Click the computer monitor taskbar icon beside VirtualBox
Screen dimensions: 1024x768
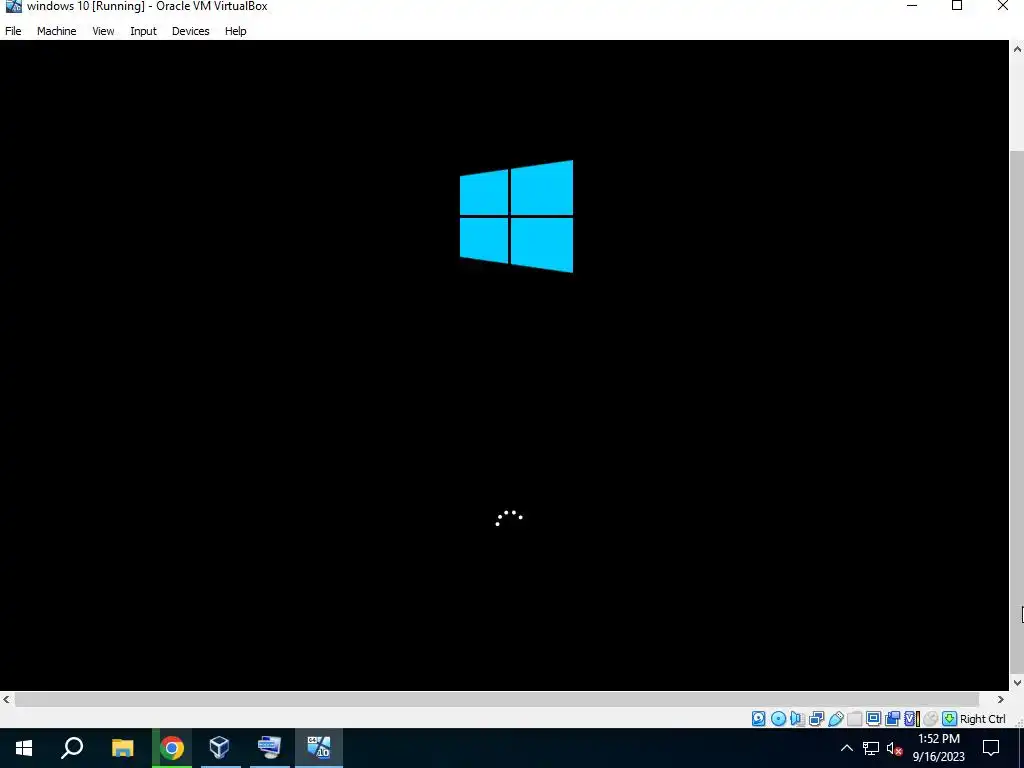[x=270, y=748]
